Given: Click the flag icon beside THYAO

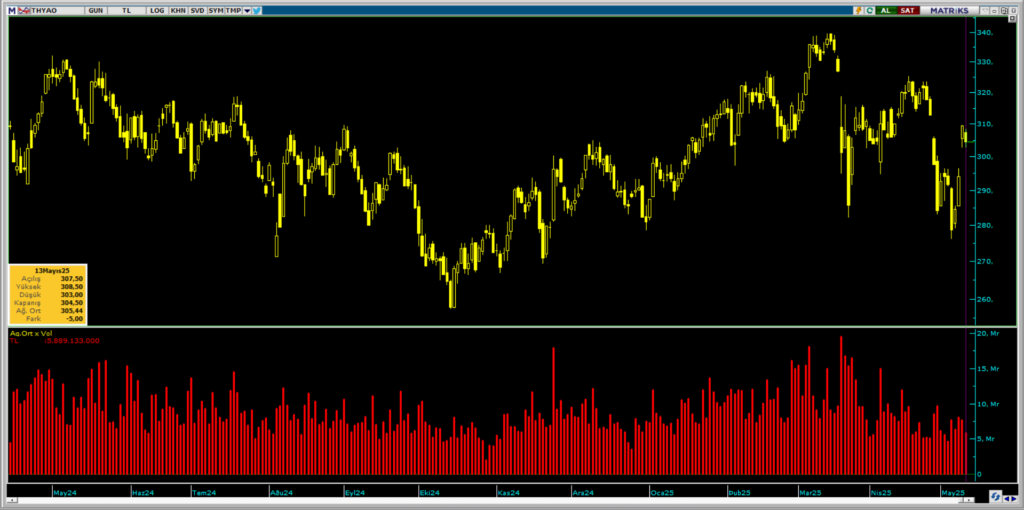Looking at the screenshot, I should click(24, 9).
